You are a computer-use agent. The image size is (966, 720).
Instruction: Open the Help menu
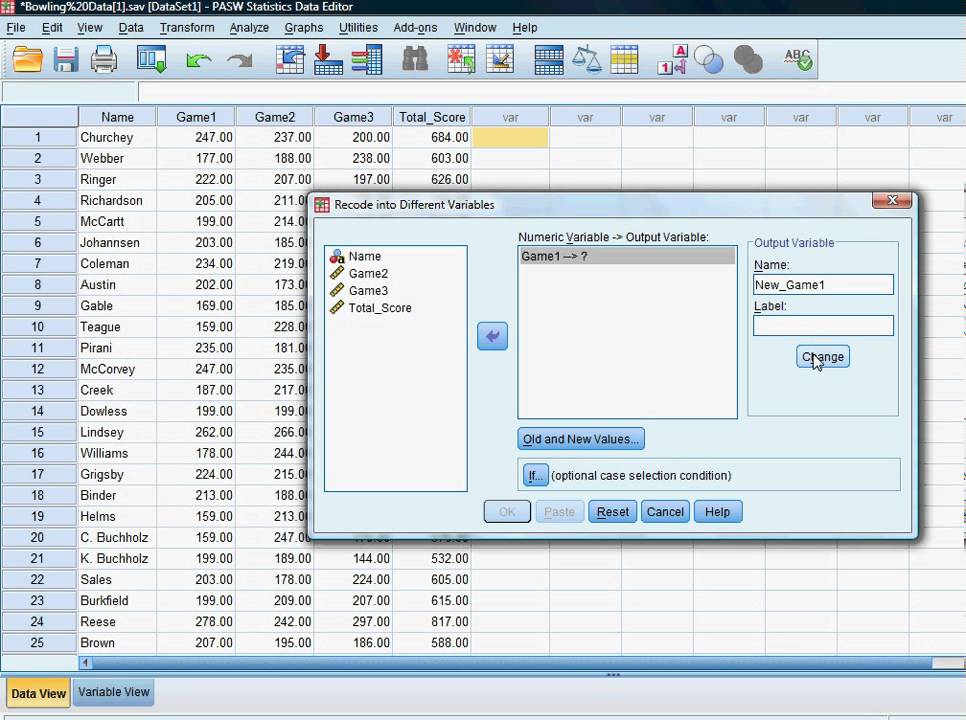point(525,28)
